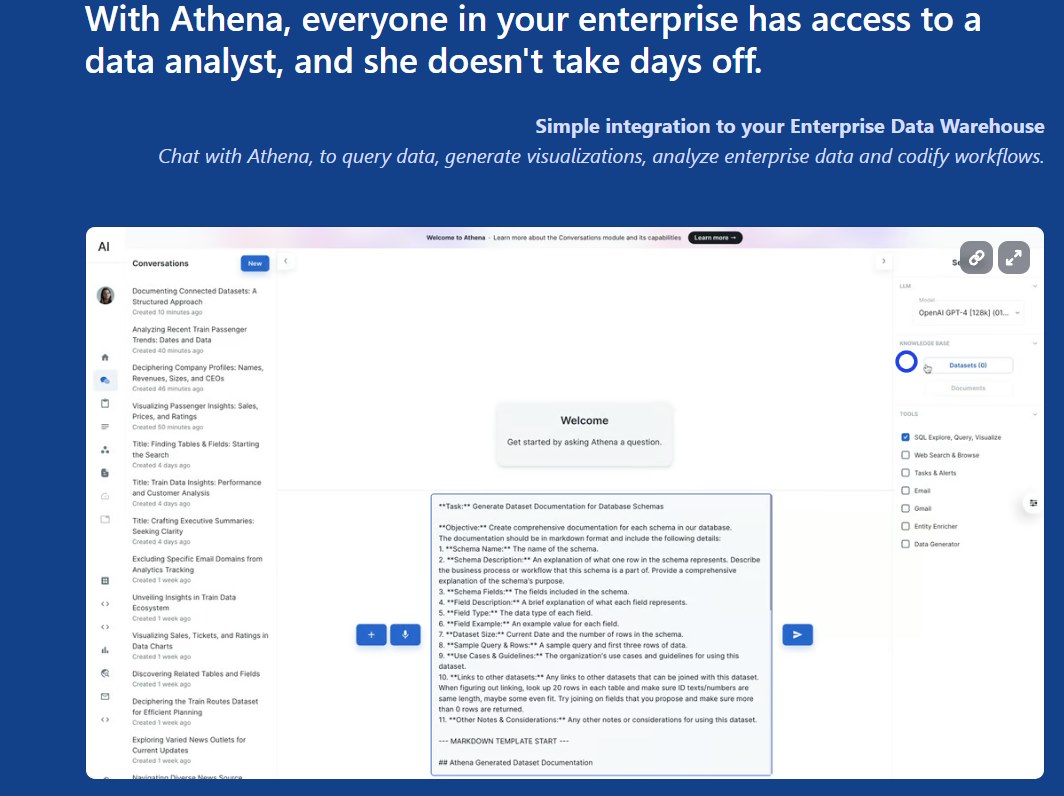The width and height of the screenshot is (1064, 796).
Task: Click the 'Conversations' panel heading
Action: point(160,263)
